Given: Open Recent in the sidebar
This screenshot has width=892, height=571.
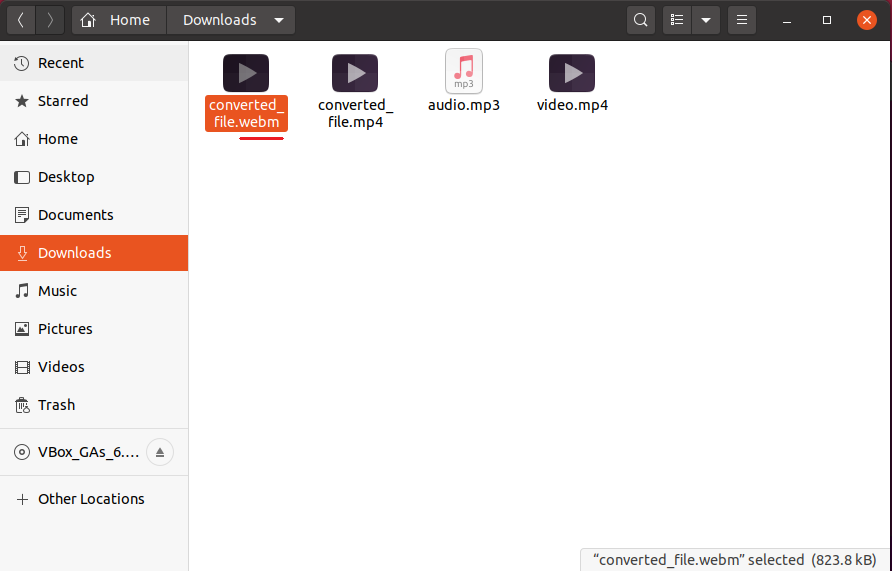Looking at the screenshot, I should [94, 63].
